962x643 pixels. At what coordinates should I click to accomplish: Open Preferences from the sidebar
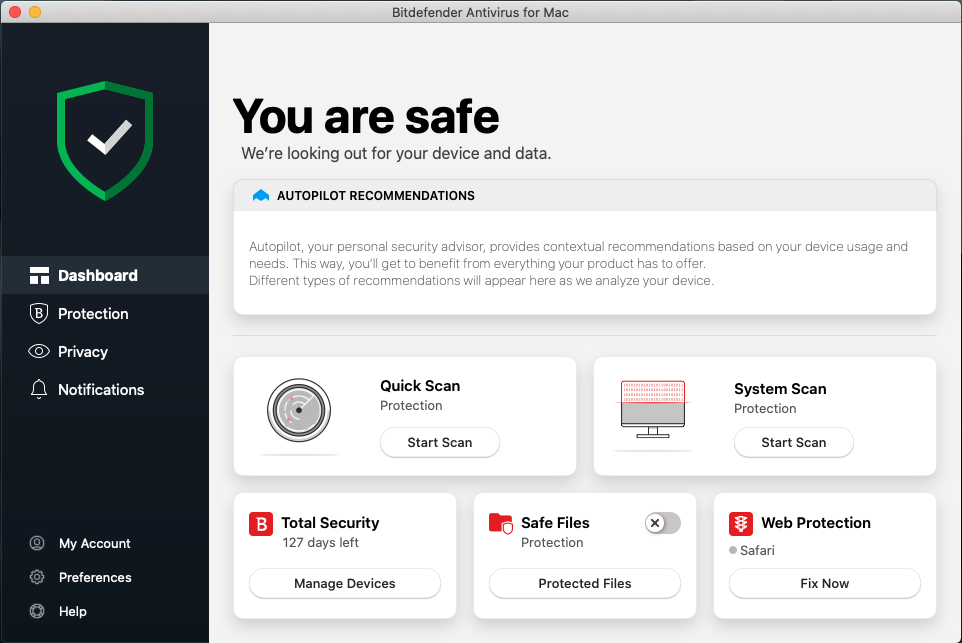[95, 577]
